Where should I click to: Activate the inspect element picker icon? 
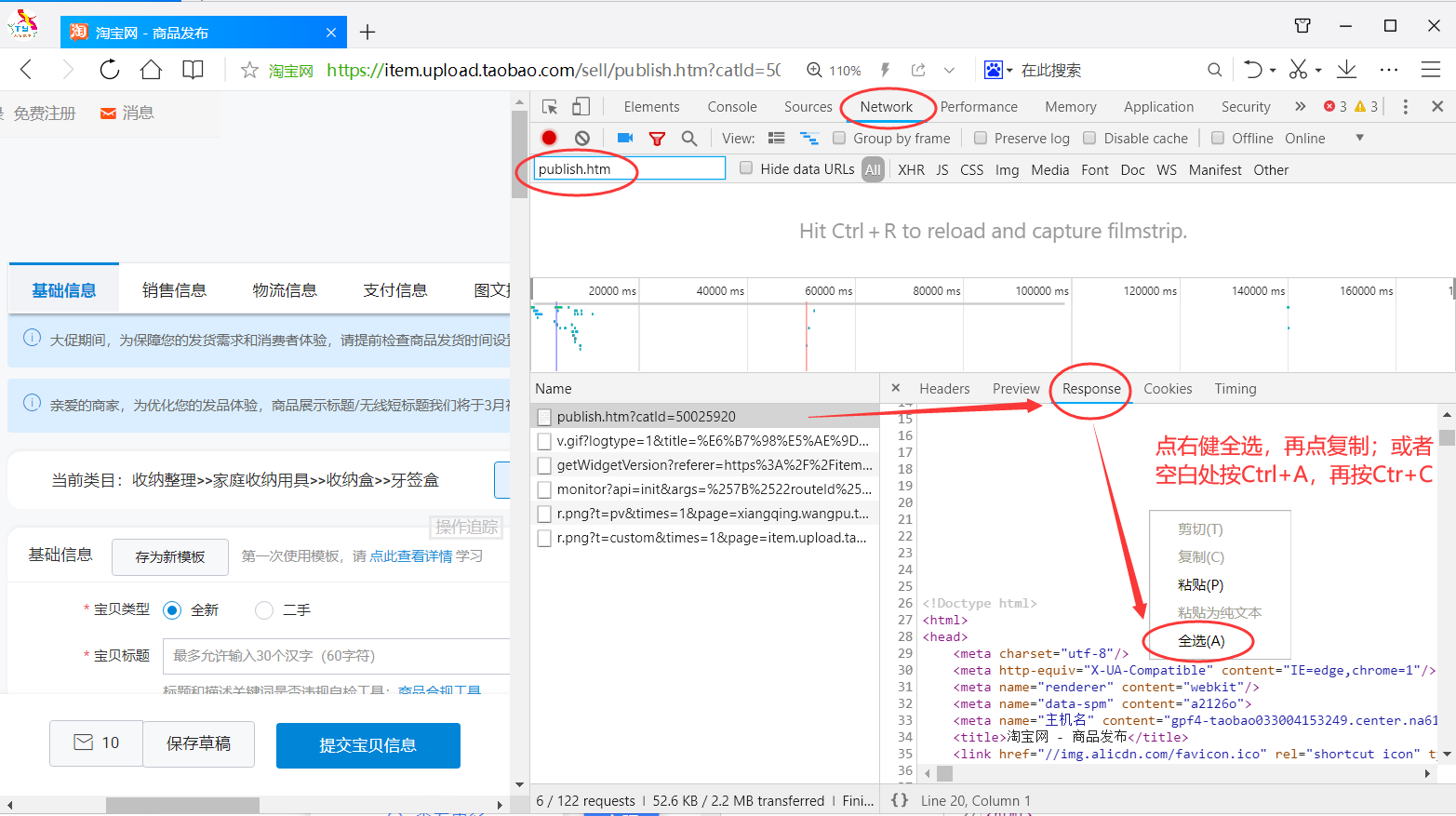point(550,106)
